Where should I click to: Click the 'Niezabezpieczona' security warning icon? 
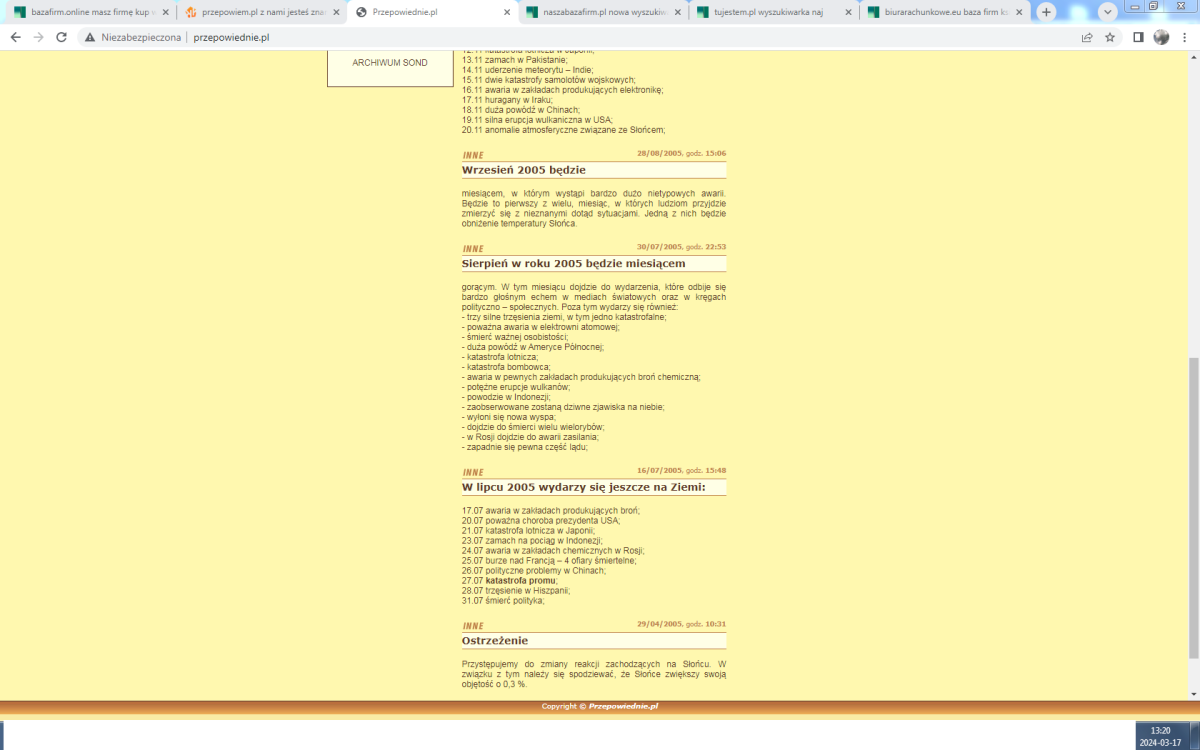(90, 37)
